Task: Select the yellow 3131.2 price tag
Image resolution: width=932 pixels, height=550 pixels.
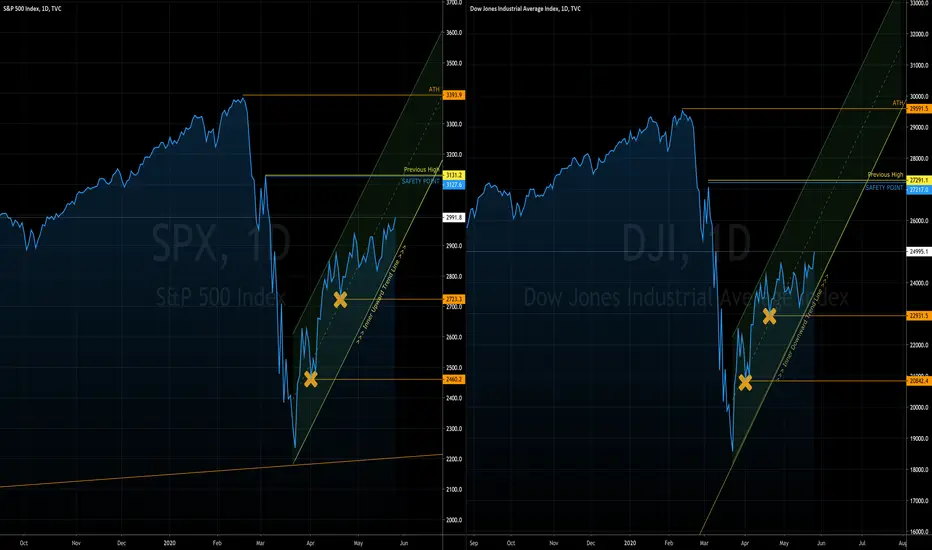Action: tap(454, 175)
